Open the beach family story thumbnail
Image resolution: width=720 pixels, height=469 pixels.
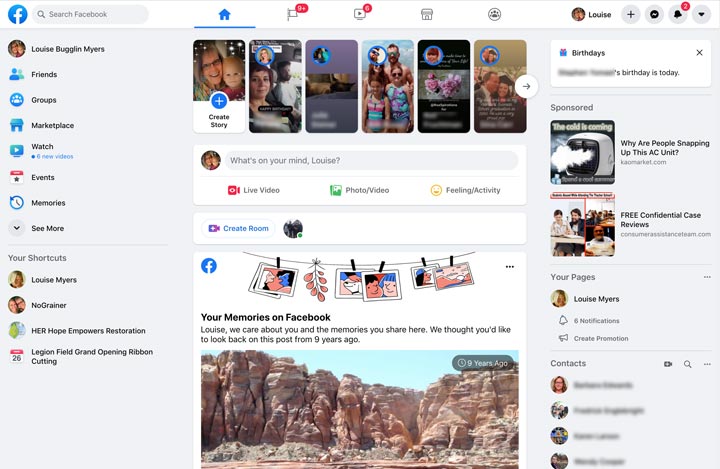[388, 86]
